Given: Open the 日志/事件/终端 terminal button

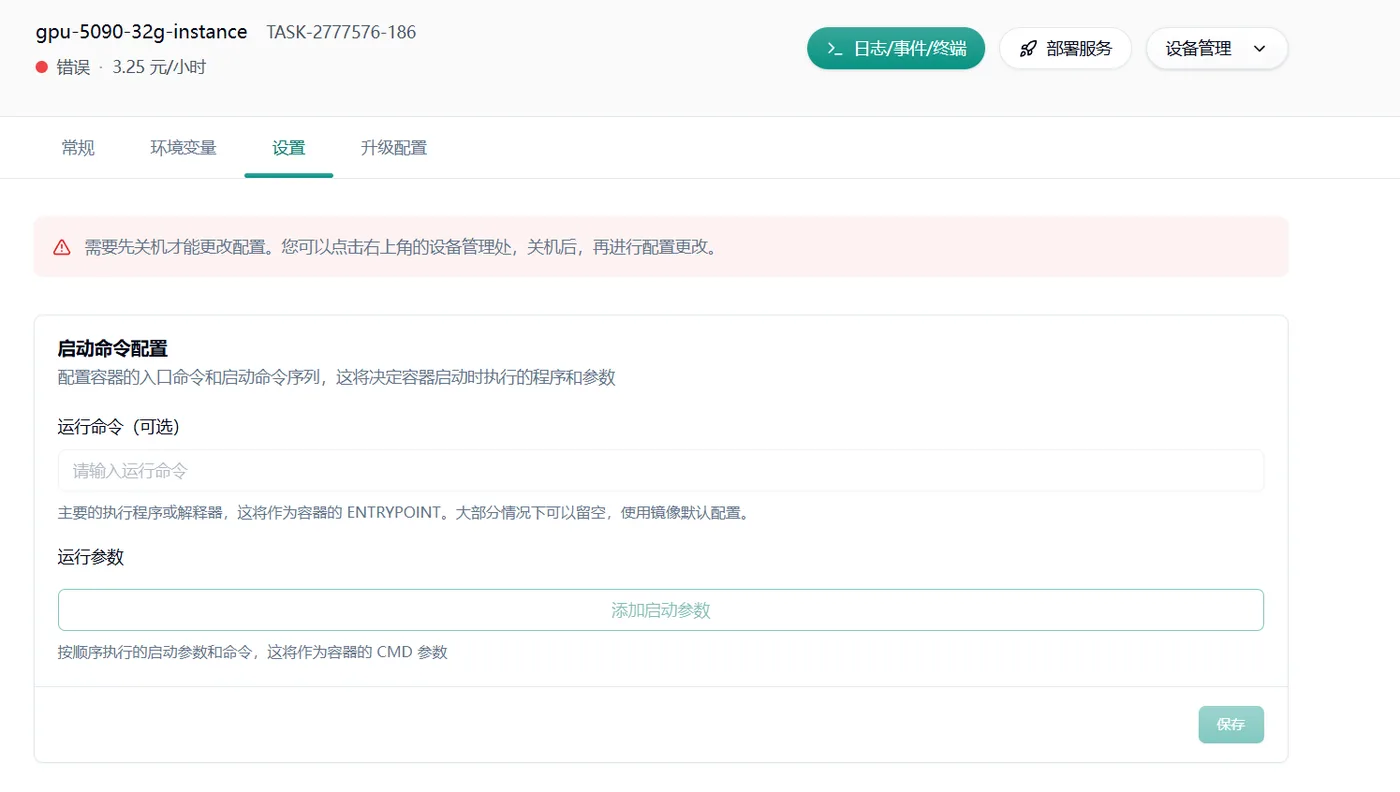Looking at the screenshot, I should (x=896, y=48).
